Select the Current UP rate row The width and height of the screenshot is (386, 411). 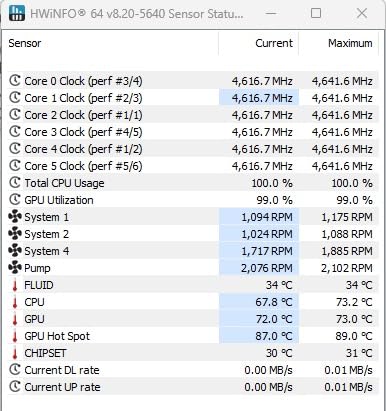(x=193, y=387)
